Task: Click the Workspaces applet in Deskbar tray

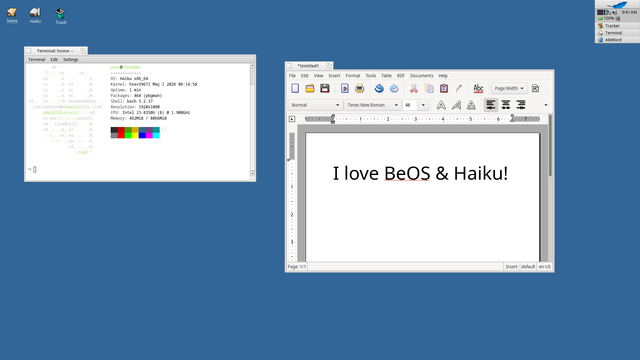Action: point(600,12)
